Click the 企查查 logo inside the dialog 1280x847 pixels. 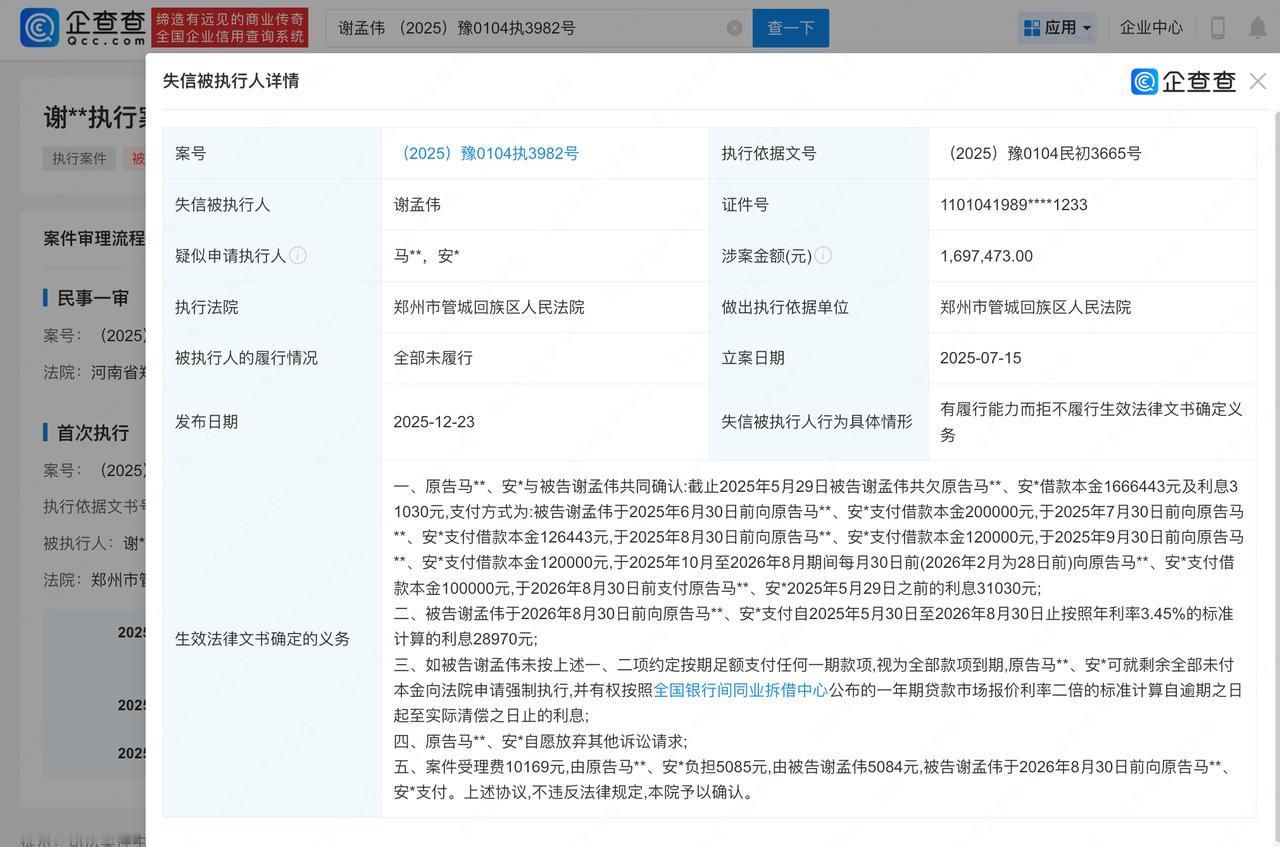coord(1184,81)
